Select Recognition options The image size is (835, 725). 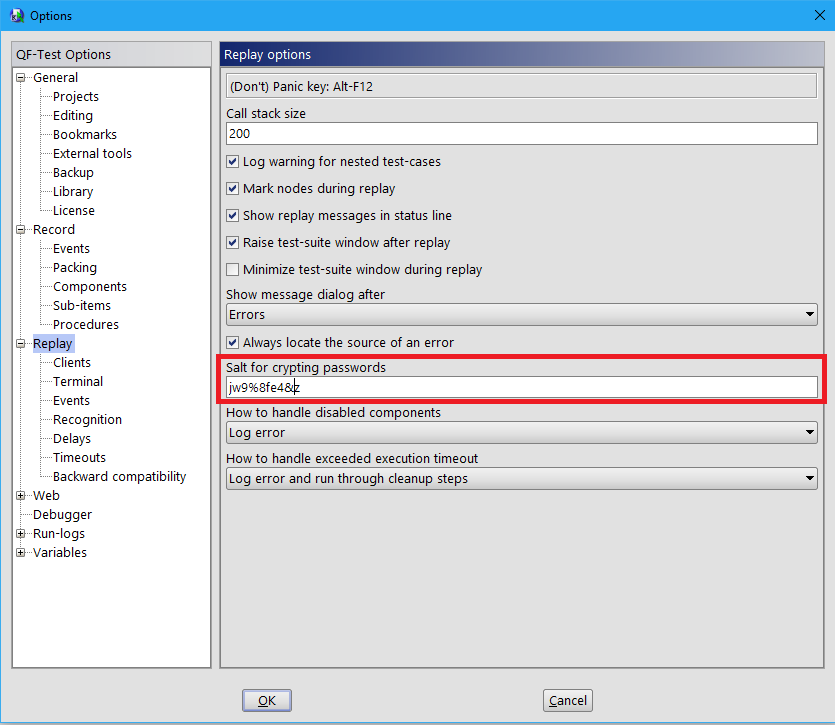pyautogui.click(x=87, y=420)
